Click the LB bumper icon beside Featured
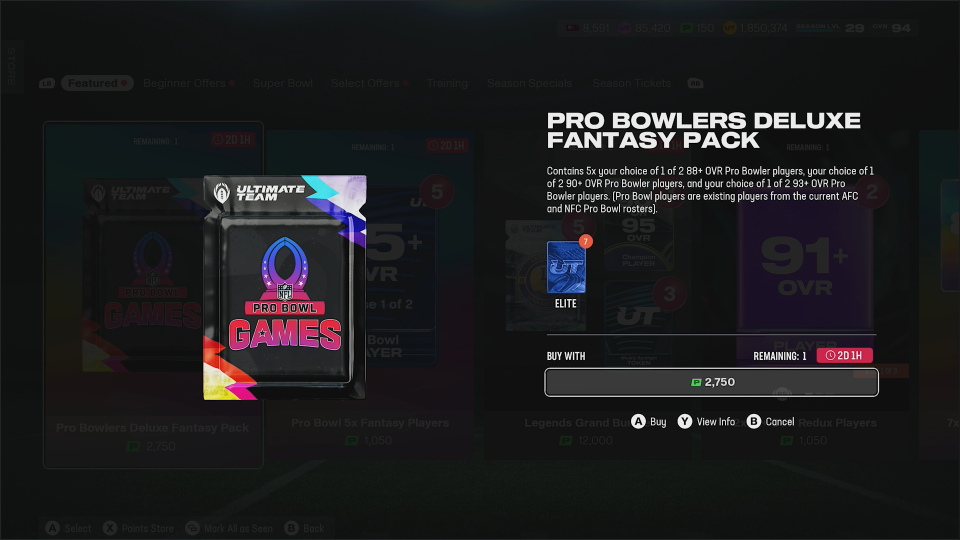The width and height of the screenshot is (960, 540). point(47,83)
